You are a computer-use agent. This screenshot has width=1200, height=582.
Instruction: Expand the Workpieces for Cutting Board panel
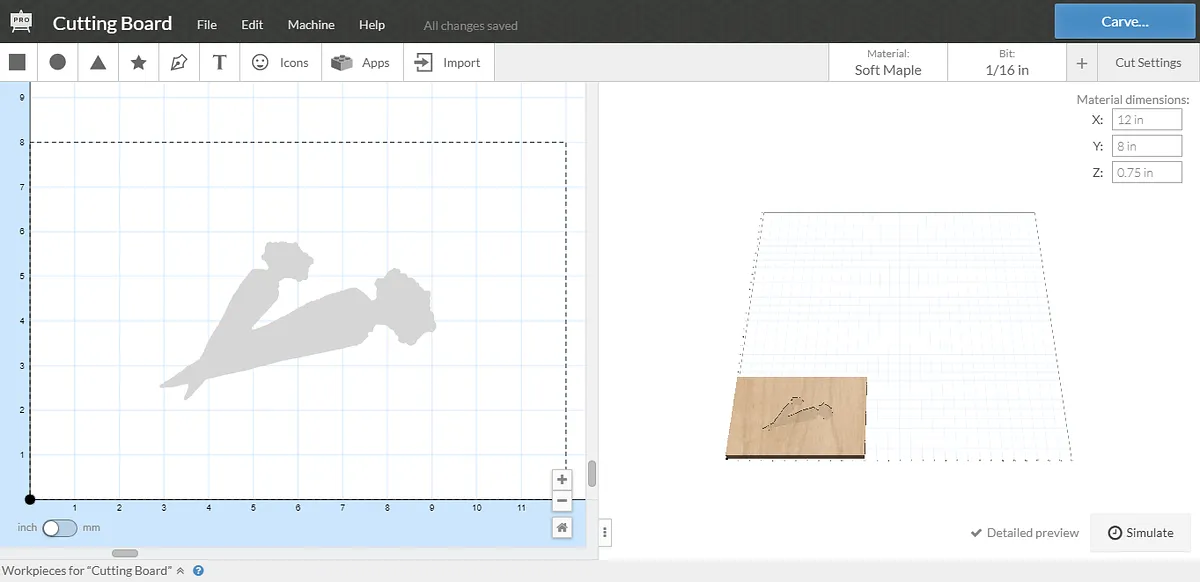click(181, 571)
